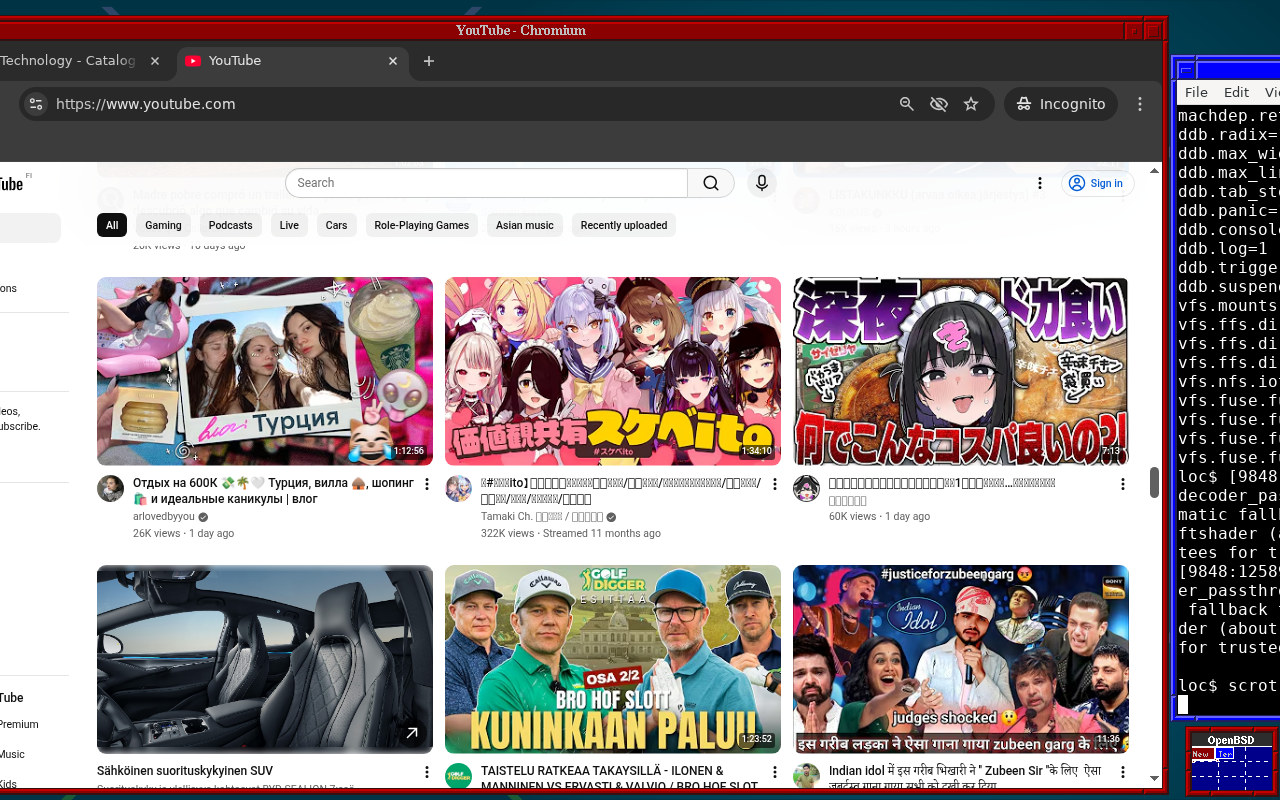Image resolution: width=1280 pixels, height=800 pixels.
Task: Open the スケベito anime stream thumbnail
Action: [x=613, y=371]
